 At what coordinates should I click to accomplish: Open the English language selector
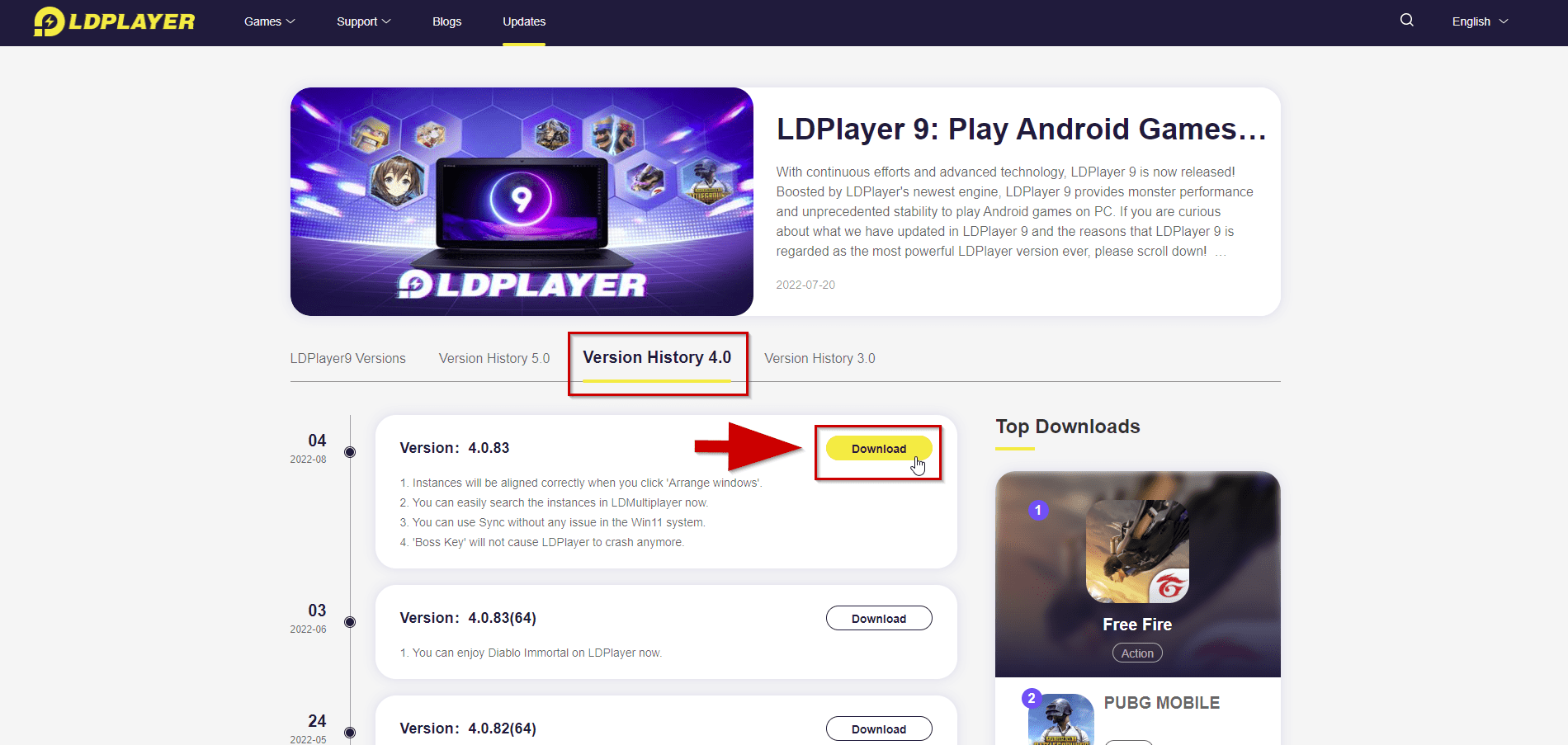pos(1480,21)
